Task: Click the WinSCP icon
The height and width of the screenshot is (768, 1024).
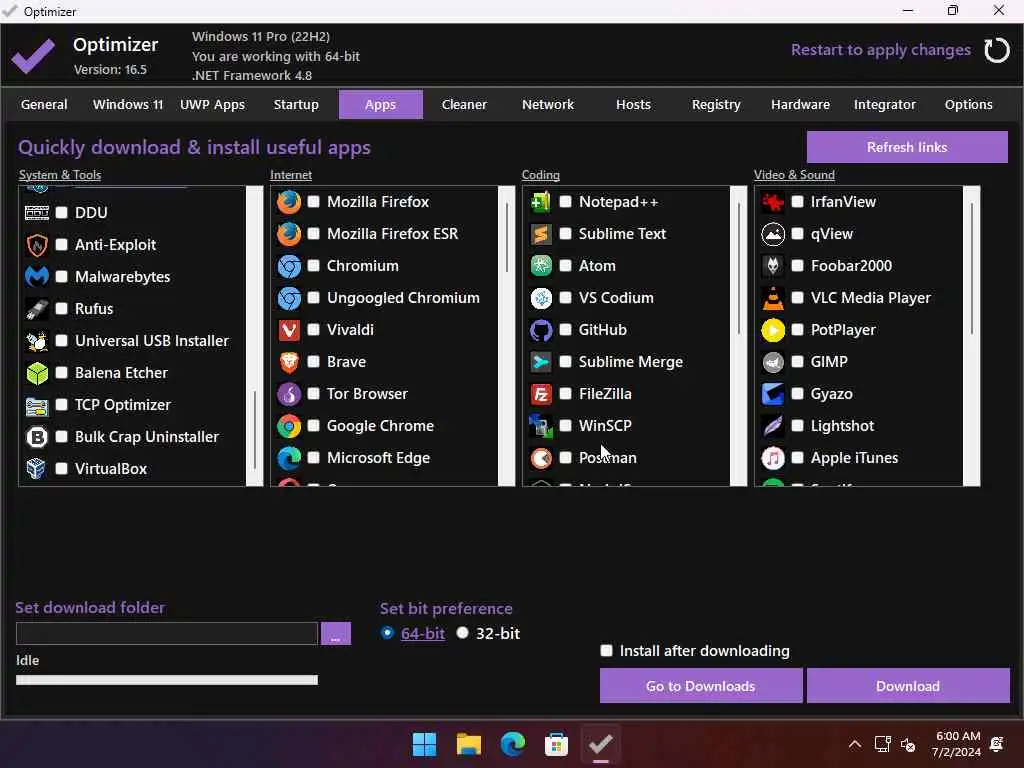Action: point(541,426)
